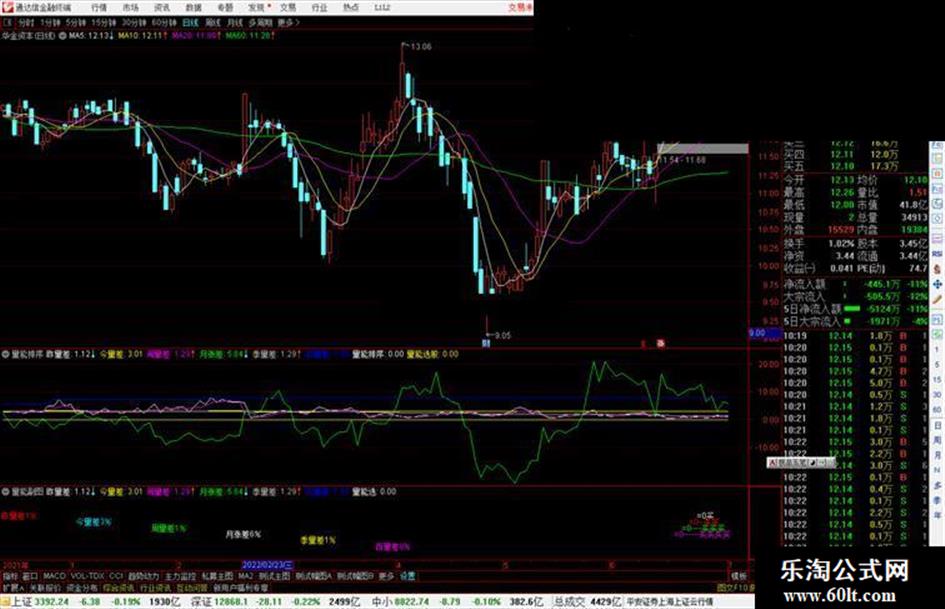
Task: Click the 2022/02/23 date marker on time axis
Action: 268,565
